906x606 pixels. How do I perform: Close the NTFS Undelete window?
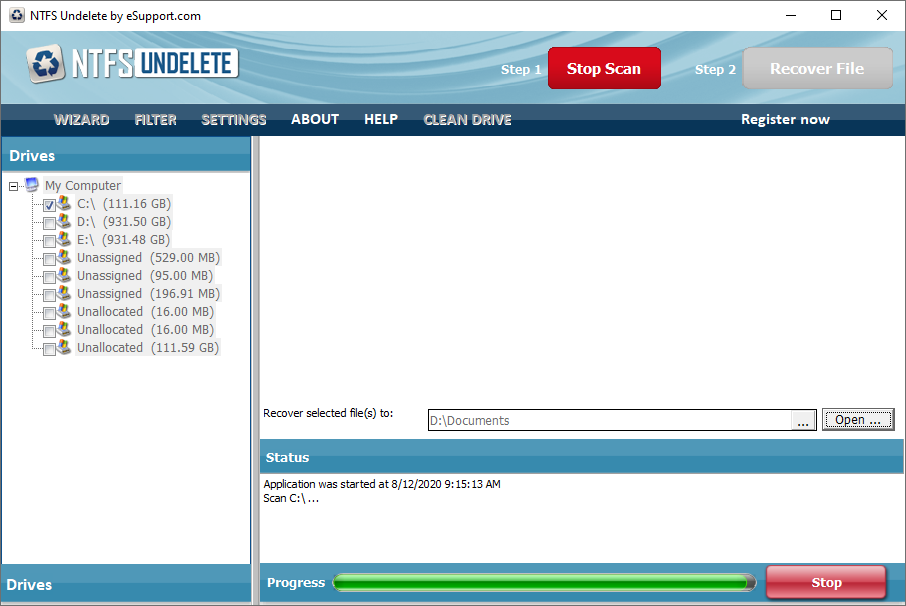(x=882, y=16)
